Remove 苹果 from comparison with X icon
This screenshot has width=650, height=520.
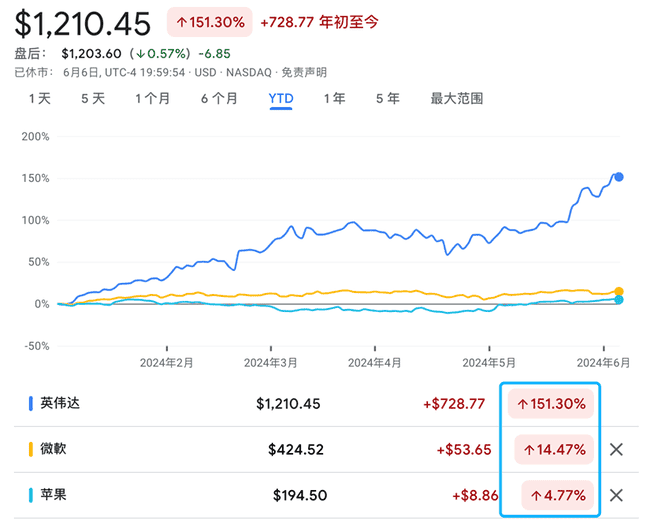pos(616,494)
